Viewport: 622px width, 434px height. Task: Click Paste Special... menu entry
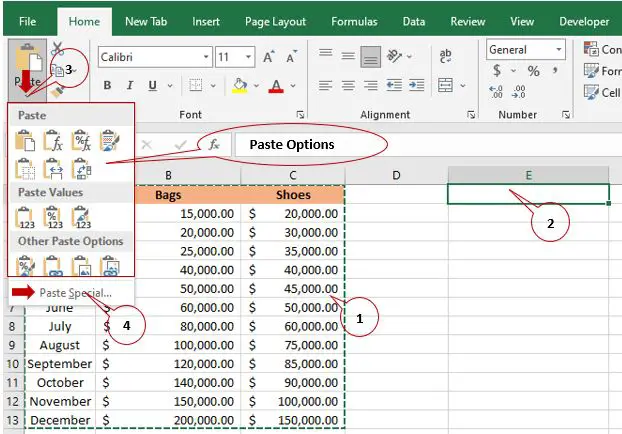[x=76, y=293]
